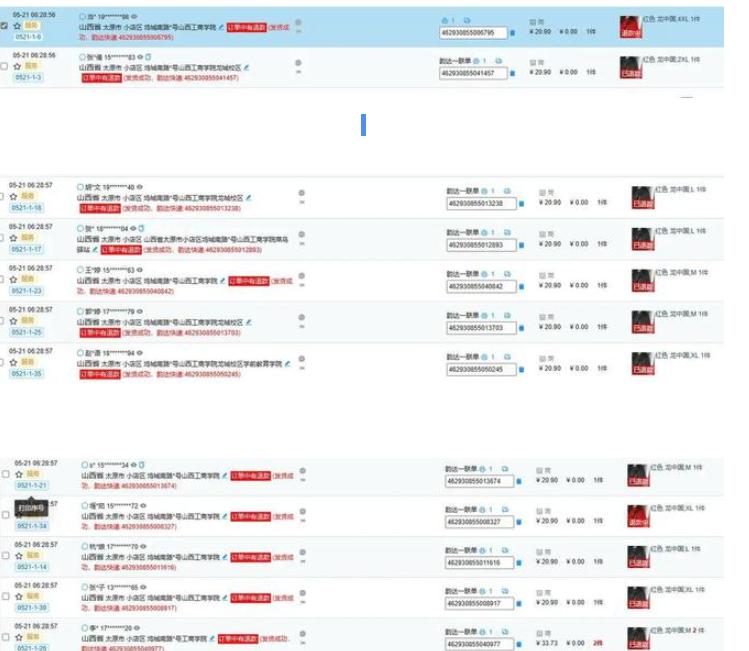Open the blue tag labeled 0521-1-35
The width and height of the screenshot is (749, 651).
(27, 374)
